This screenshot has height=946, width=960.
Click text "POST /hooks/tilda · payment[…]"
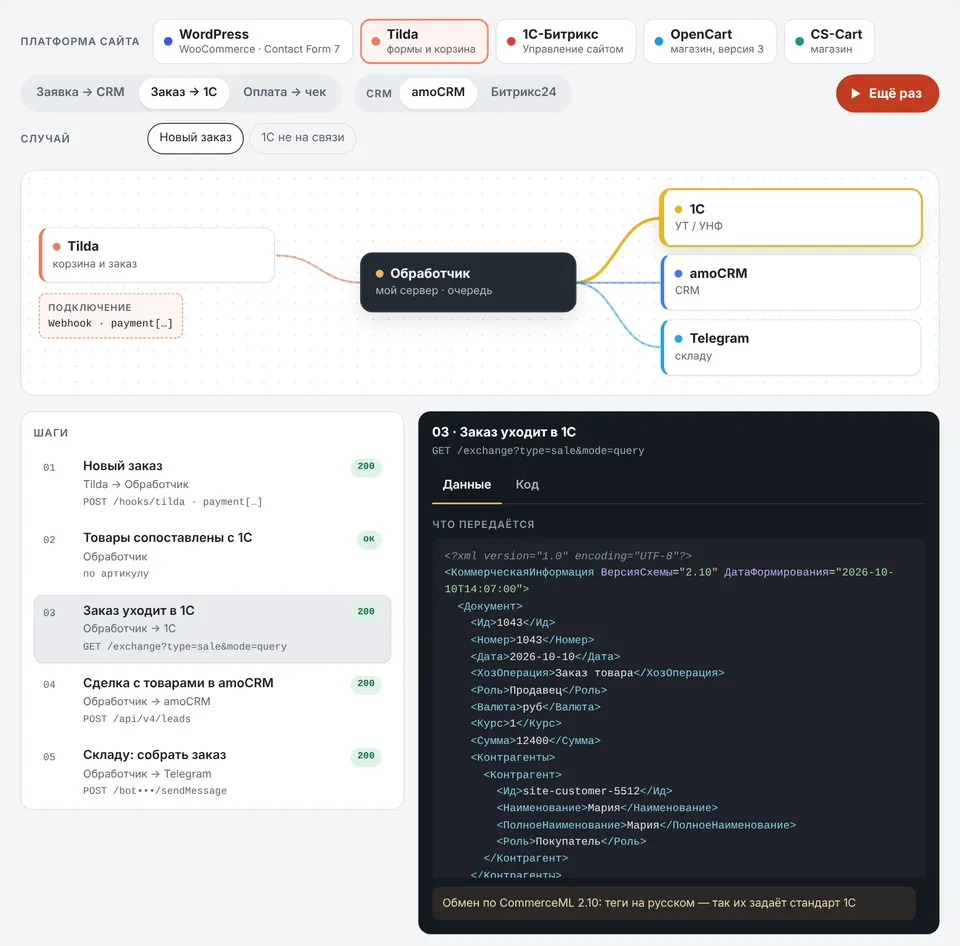tap(173, 502)
